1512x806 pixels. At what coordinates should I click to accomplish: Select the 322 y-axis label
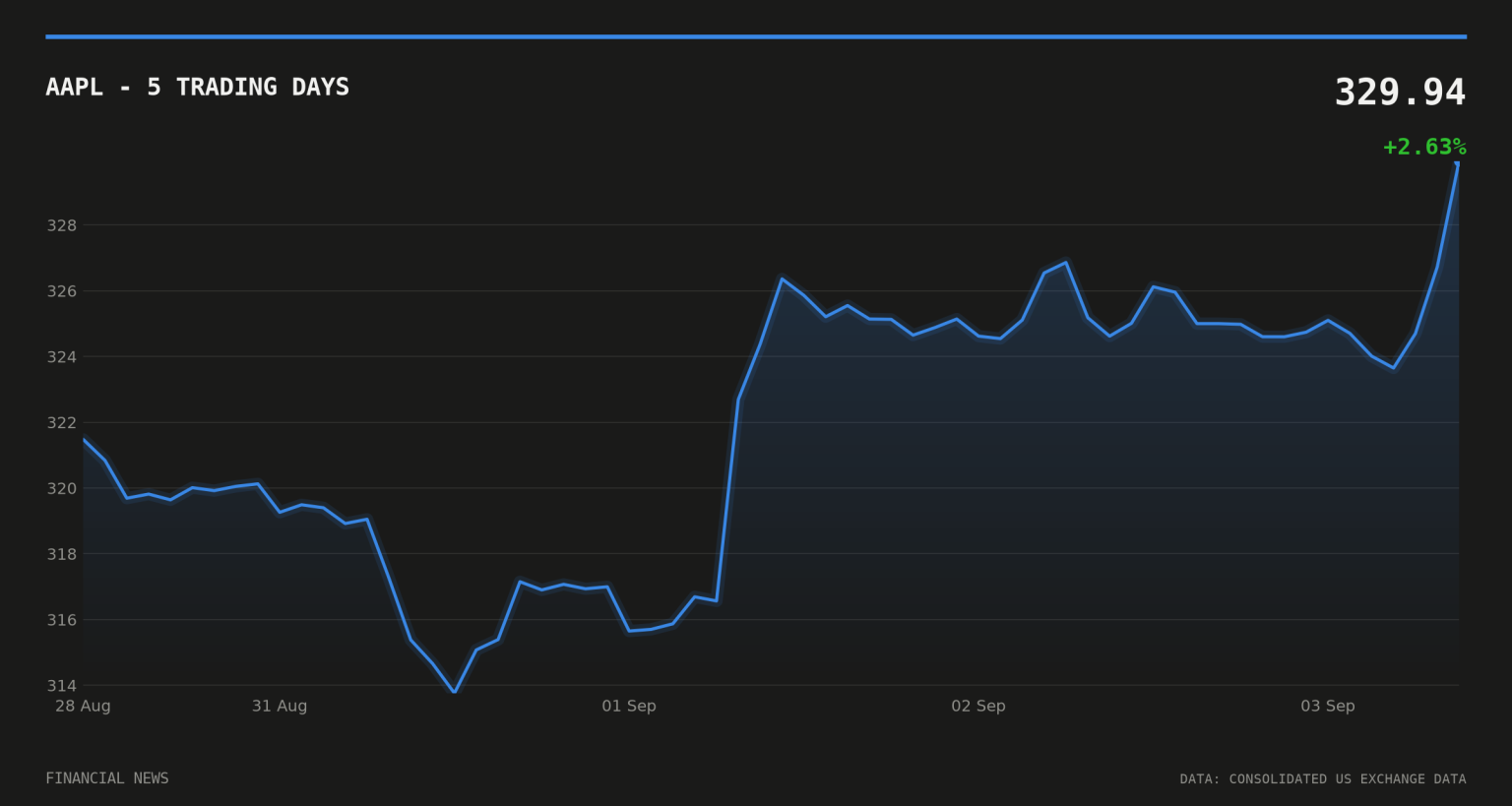tap(62, 422)
